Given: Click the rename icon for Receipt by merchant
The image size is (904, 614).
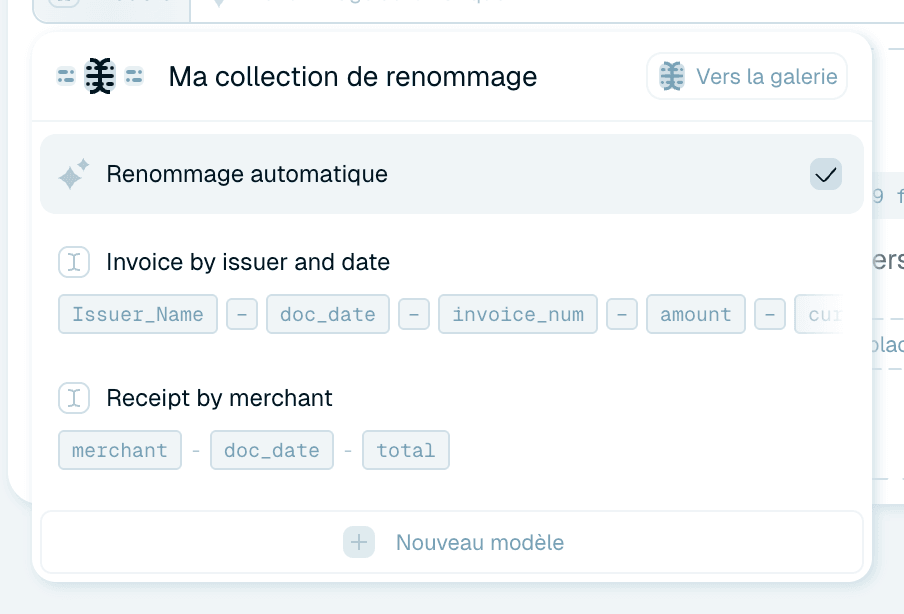Looking at the screenshot, I should [74, 398].
